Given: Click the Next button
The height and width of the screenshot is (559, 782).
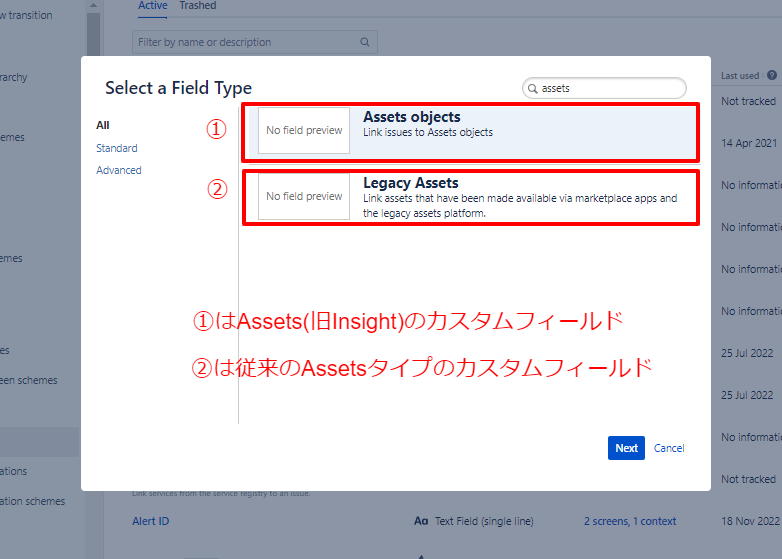Looking at the screenshot, I should (626, 448).
